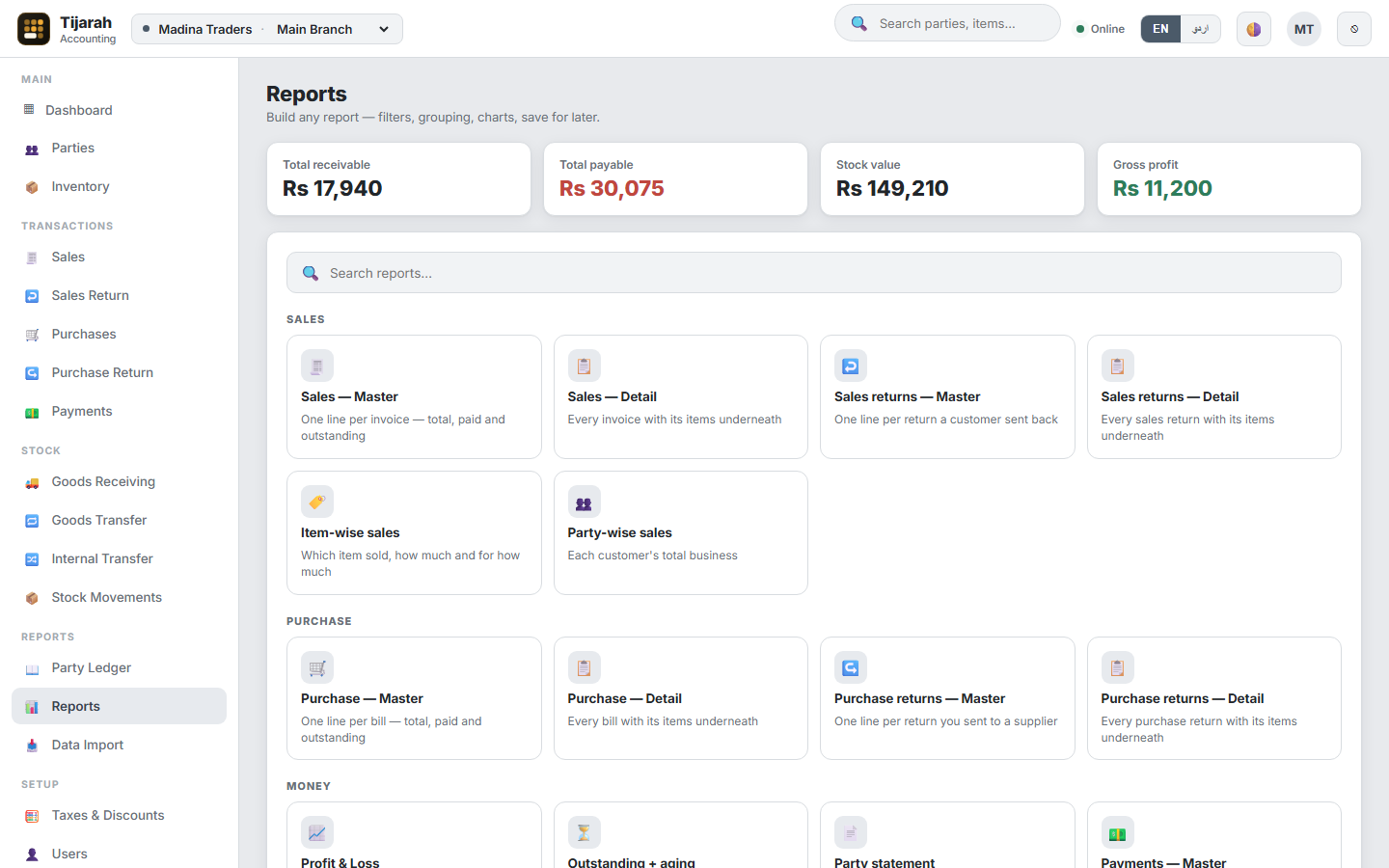This screenshot has width=1389, height=868.
Task: Select Sales Return in the sidebar
Action: [x=119, y=295]
